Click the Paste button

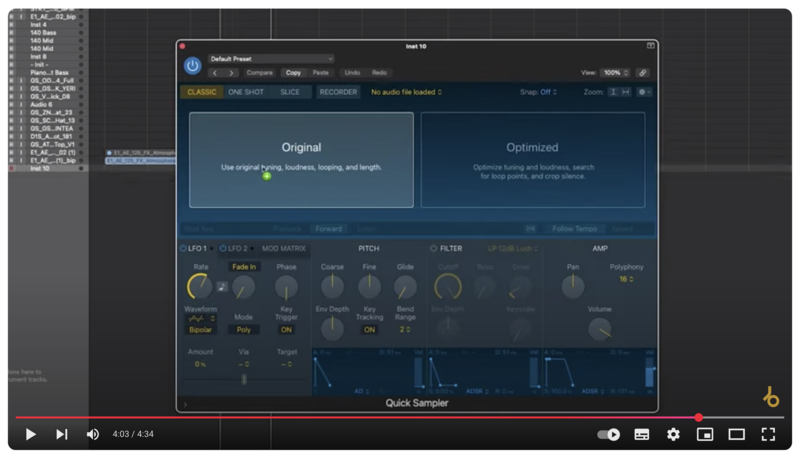pyautogui.click(x=321, y=73)
